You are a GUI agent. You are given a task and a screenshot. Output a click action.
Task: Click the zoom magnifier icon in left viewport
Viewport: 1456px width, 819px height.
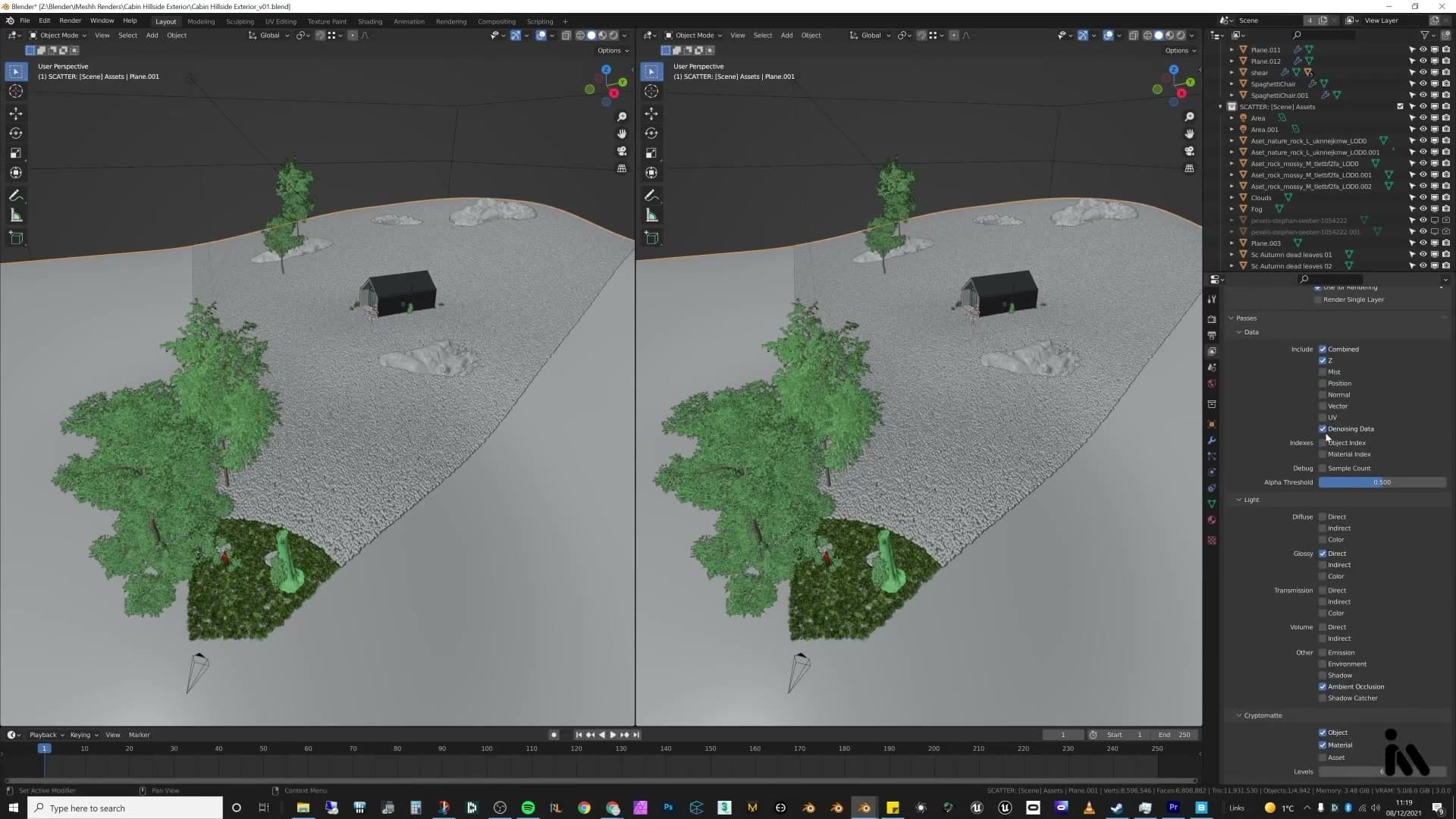coord(622,117)
